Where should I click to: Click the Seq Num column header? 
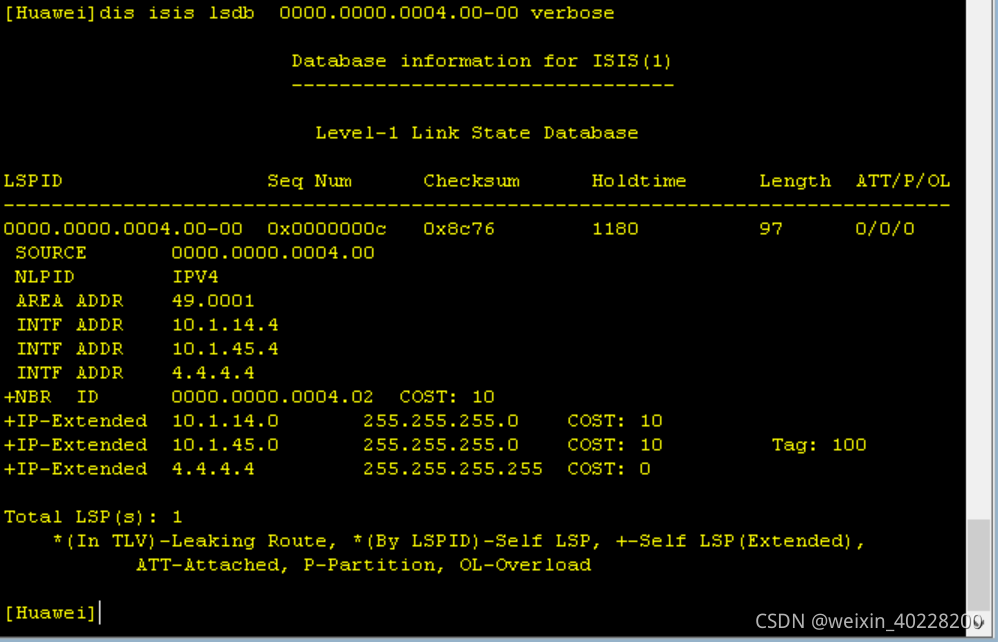point(309,181)
